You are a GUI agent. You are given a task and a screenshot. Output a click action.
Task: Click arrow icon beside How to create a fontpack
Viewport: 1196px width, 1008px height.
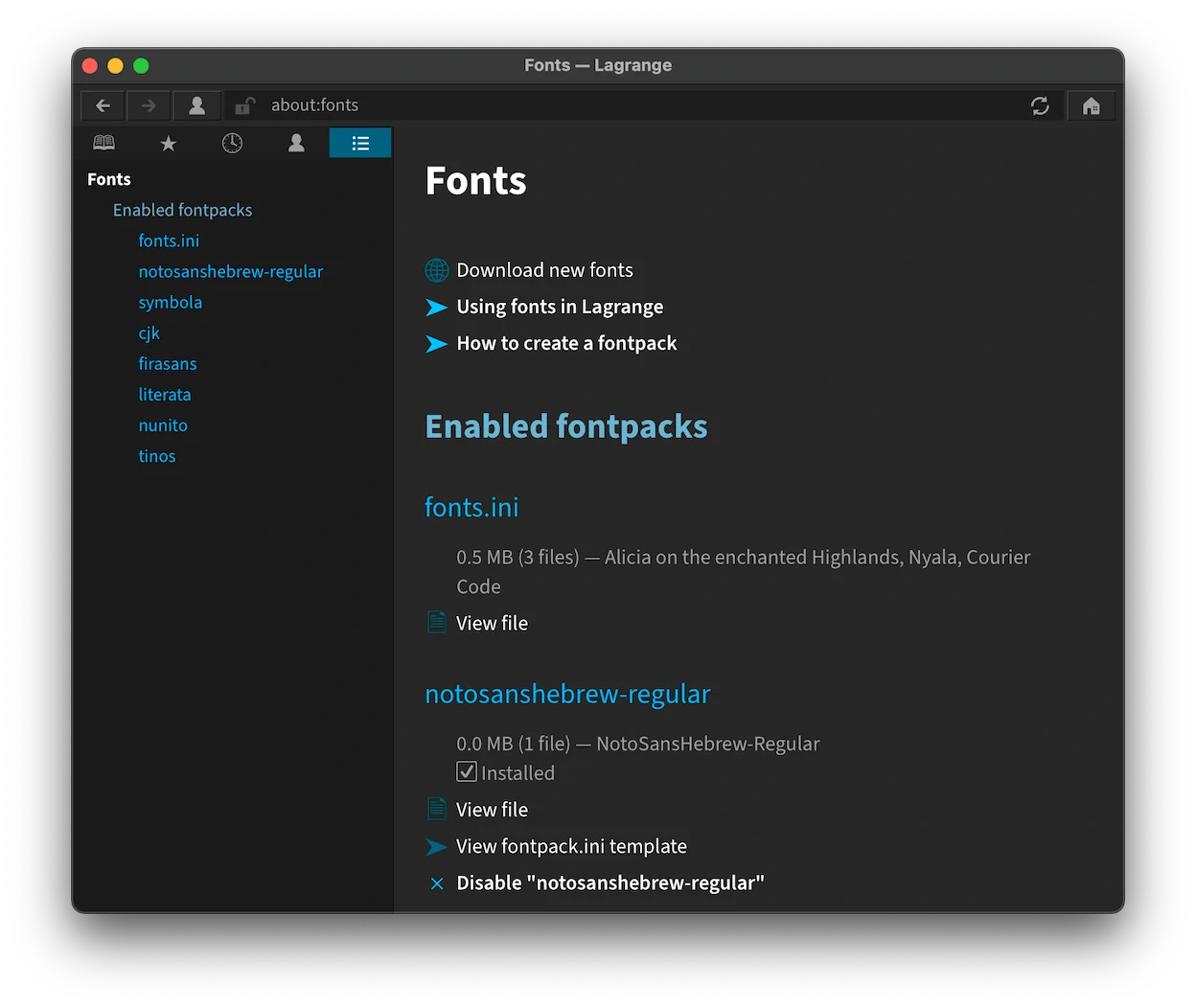pyautogui.click(x=437, y=343)
